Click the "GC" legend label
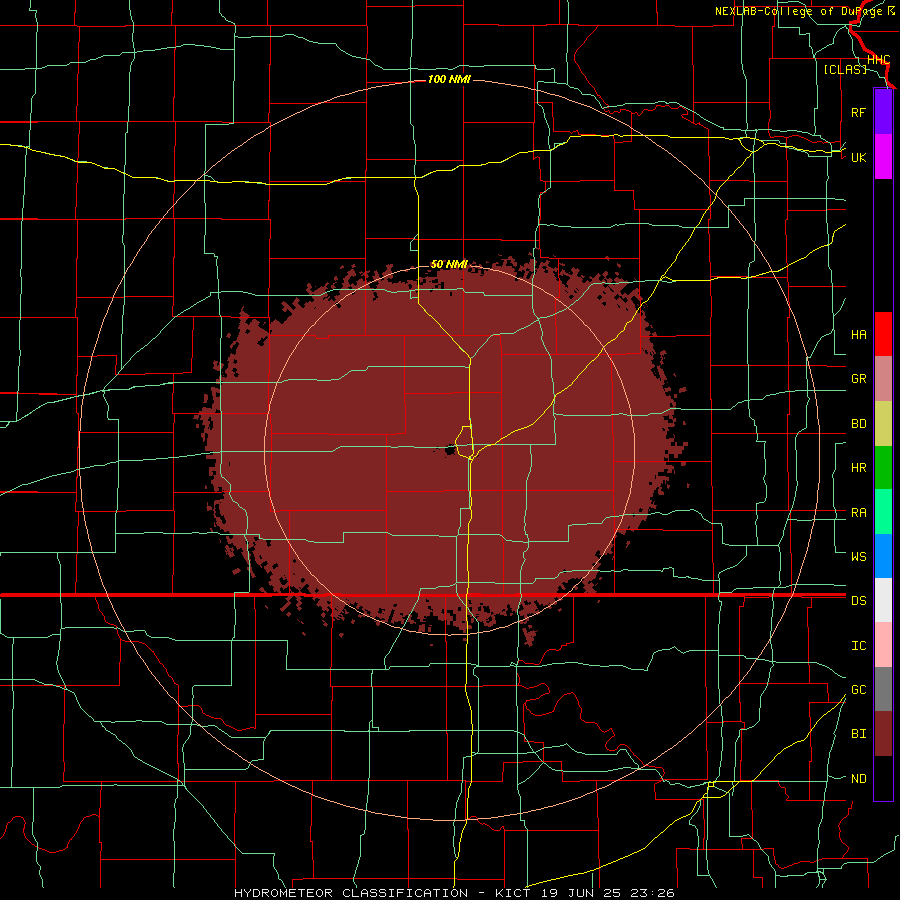 [x=858, y=690]
